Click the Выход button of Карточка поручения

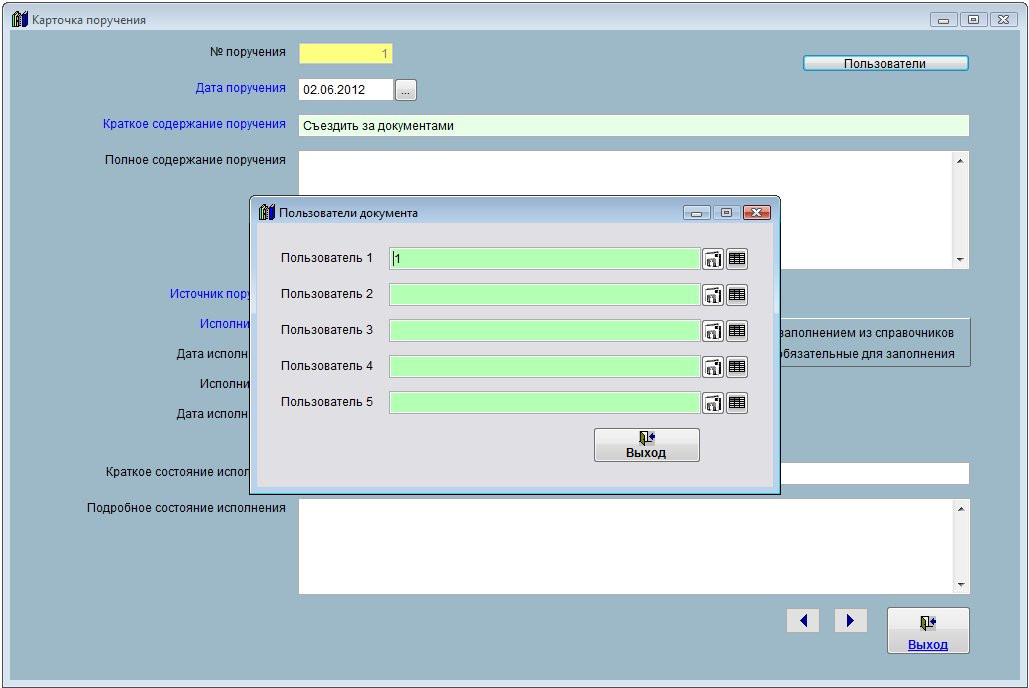927,631
